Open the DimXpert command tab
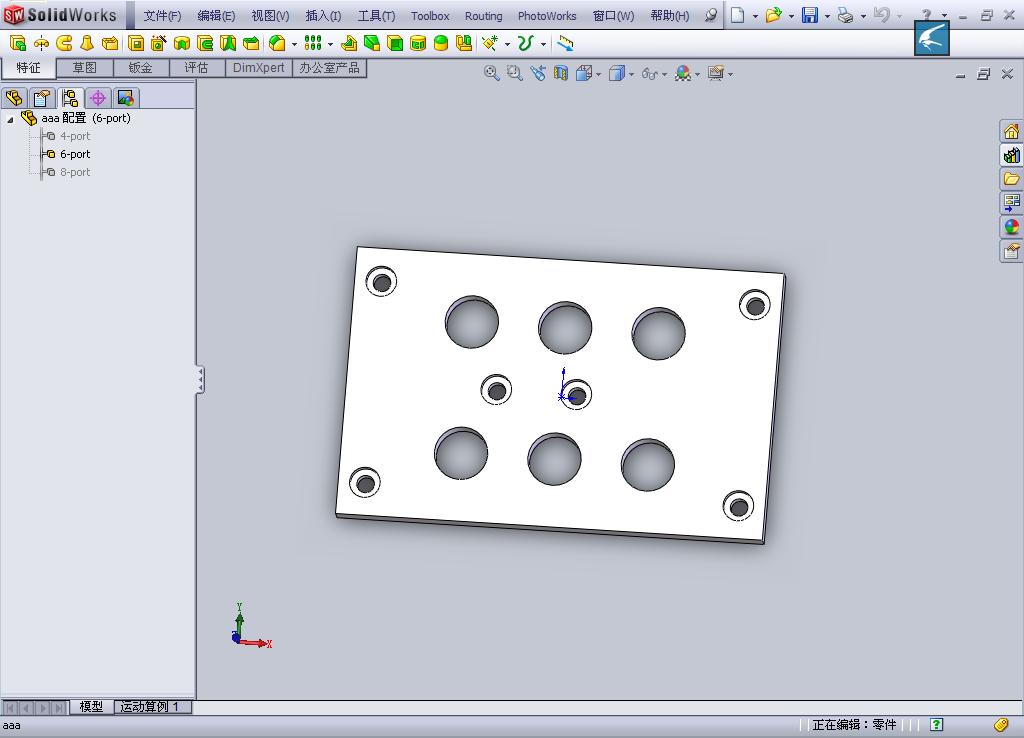The image size is (1024, 738). [259, 68]
